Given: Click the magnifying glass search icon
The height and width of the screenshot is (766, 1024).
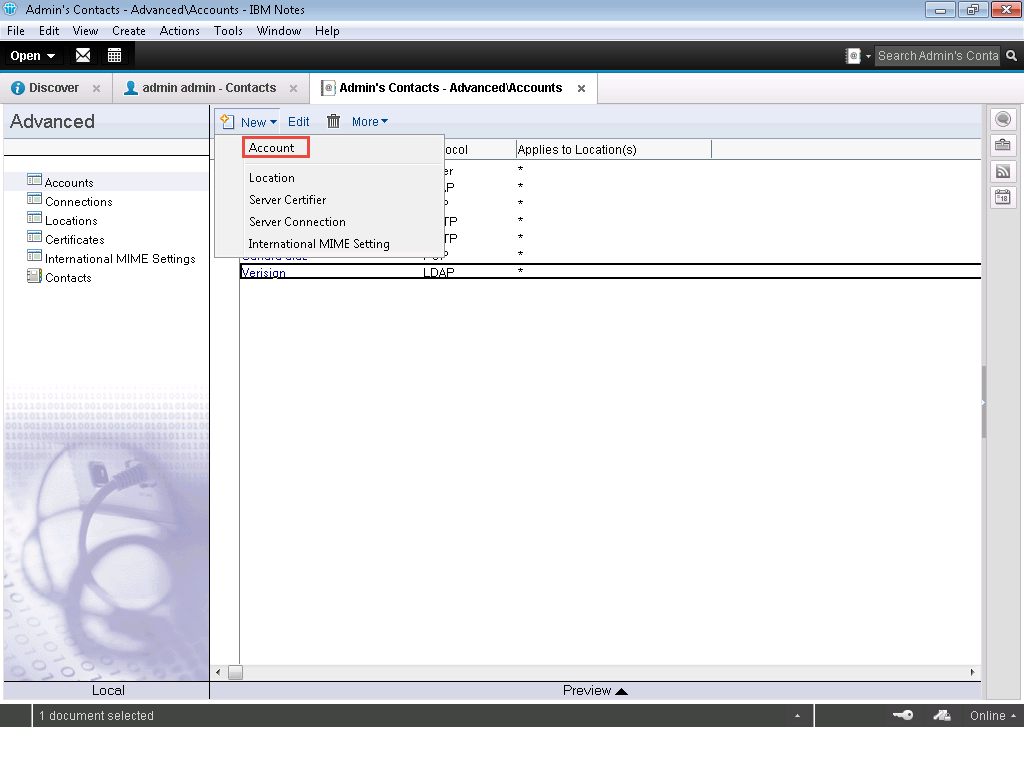Looking at the screenshot, I should (1012, 56).
